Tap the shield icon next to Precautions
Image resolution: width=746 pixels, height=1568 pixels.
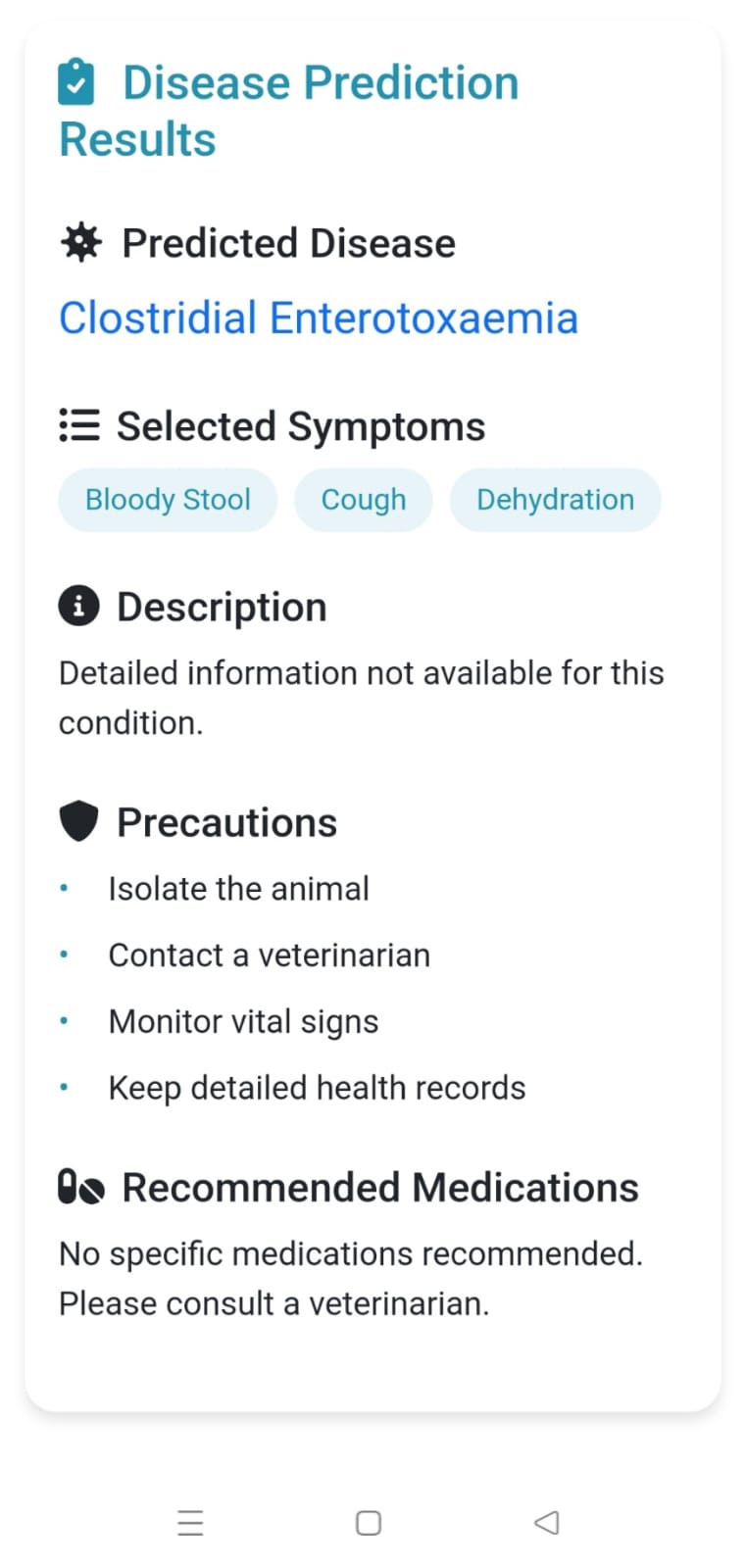[x=78, y=821]
